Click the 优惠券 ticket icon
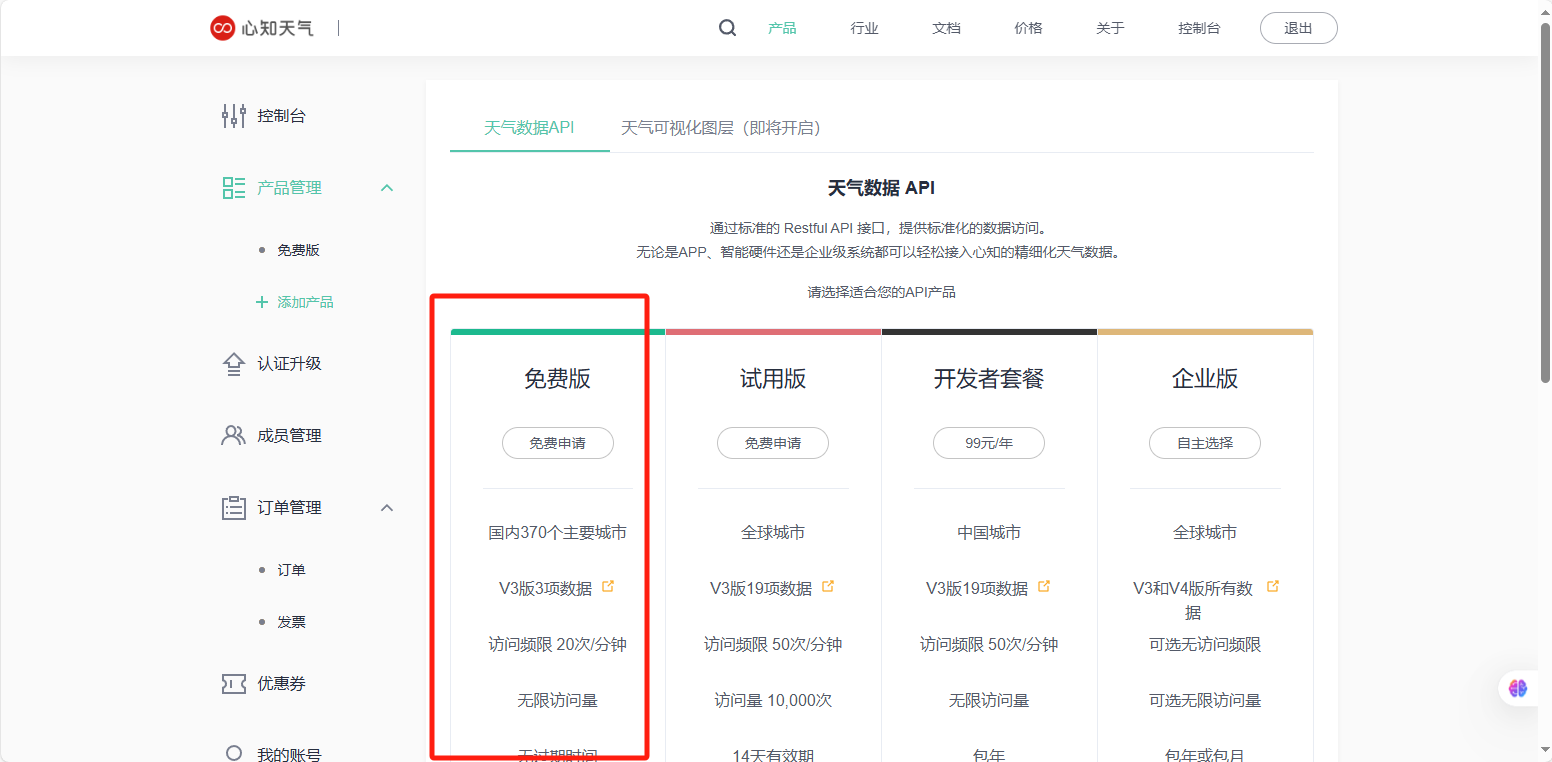This screenshot has height=762, width=1552. [233, 684]
